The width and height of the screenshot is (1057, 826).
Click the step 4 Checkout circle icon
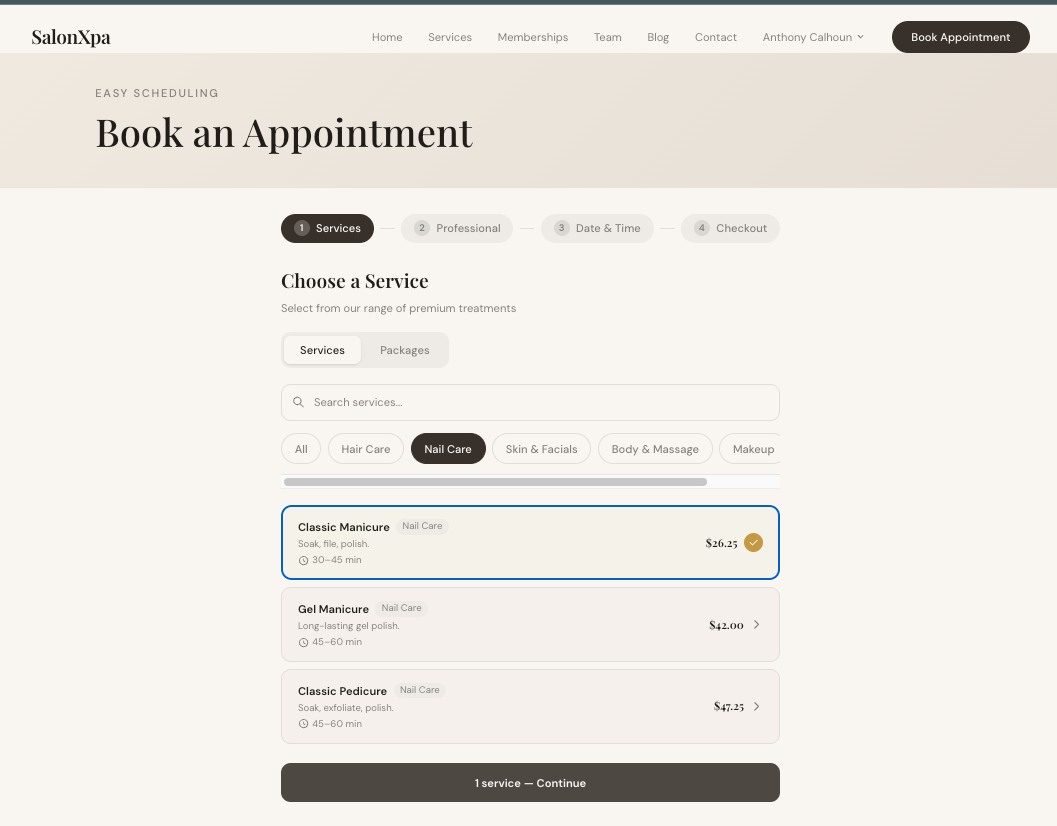(x=702, y=228)
